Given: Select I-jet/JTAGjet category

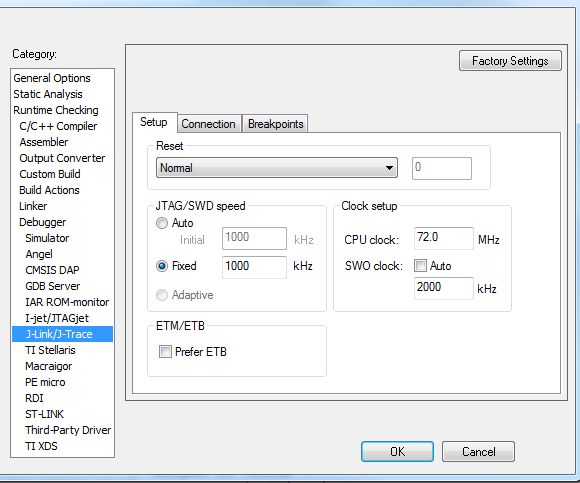Looking at the screenshot, I should pyautogui.click(x=57, y=318).
